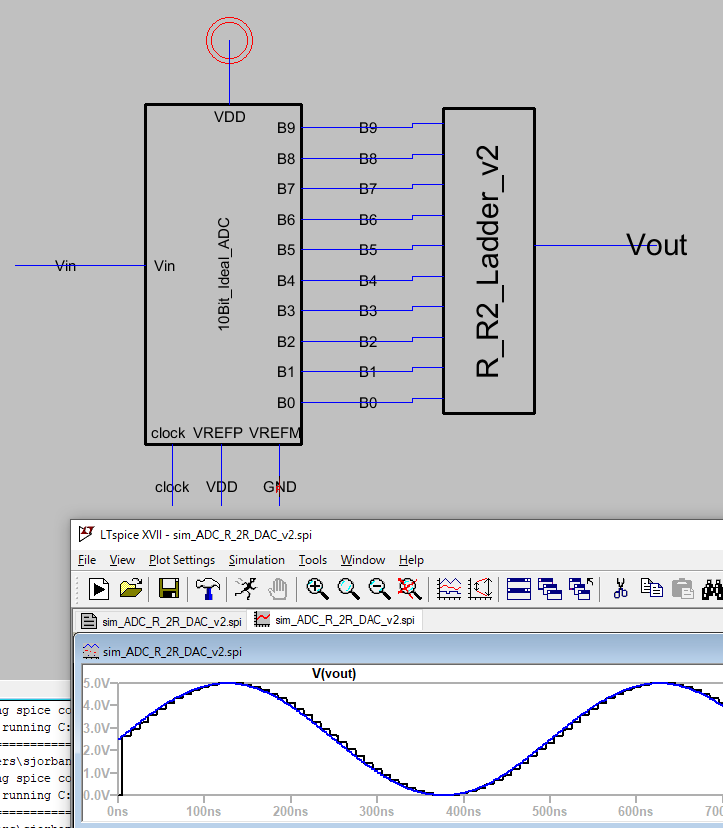Halt the simulation with the hand icon
The image size is (723, 828).
(x=279, y=588)
